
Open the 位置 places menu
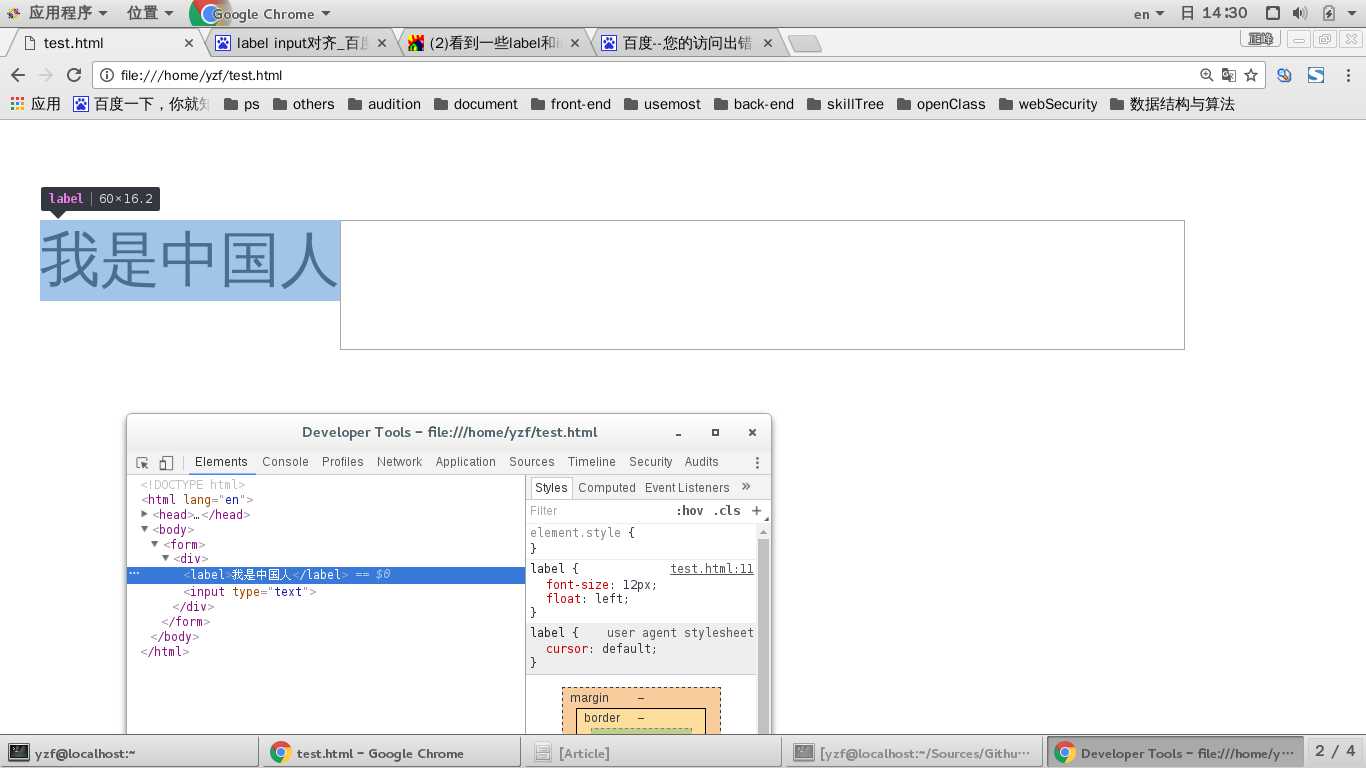[x=150, y=13]
